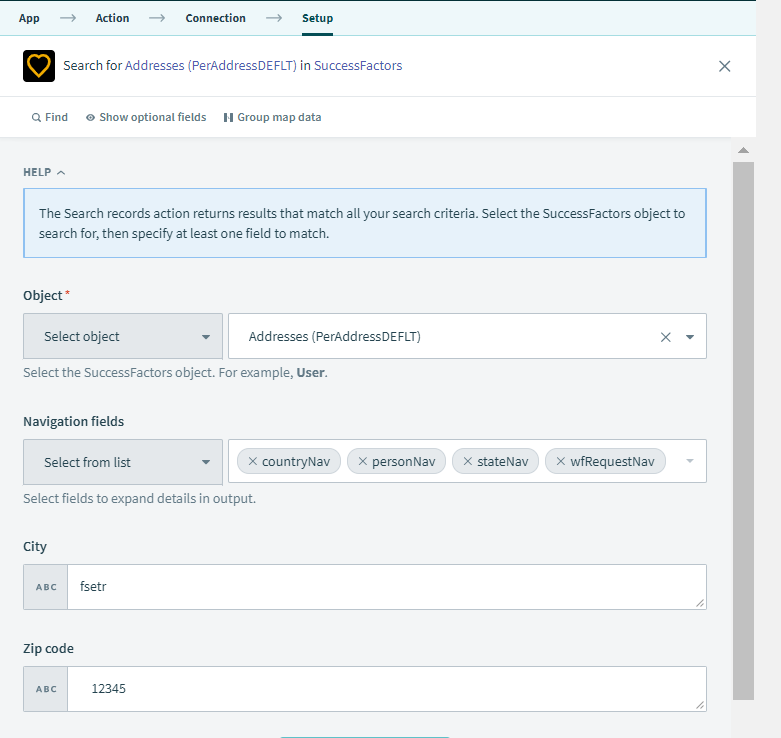Viewport: 781px width, 738px height.
Task: Click the SuccessFactors heart app icon
Action: point(39,66)
